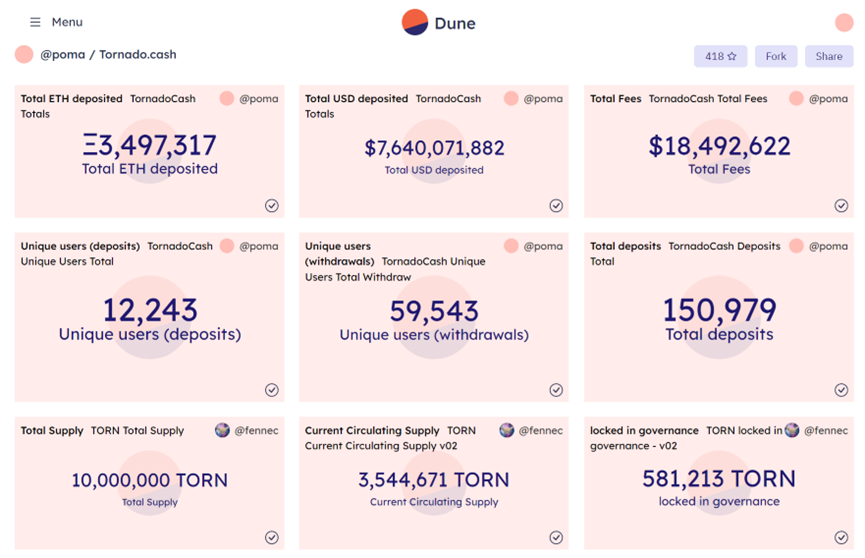Image resolution: width=865 pixels, height=558 pixels.
Task: Open the @poma / Tornado.cash dashboard title
Action: [108, 55]
